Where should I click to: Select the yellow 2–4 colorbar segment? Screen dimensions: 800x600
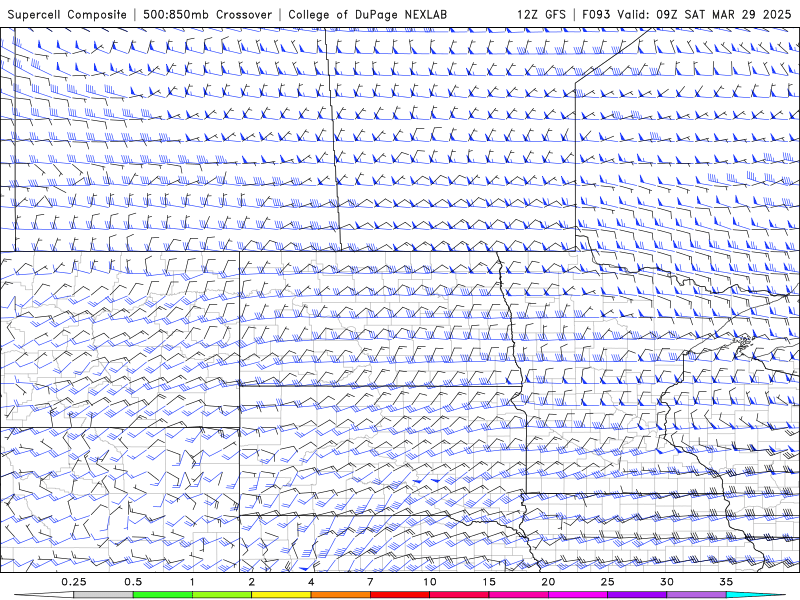click(x=281, y=595)
